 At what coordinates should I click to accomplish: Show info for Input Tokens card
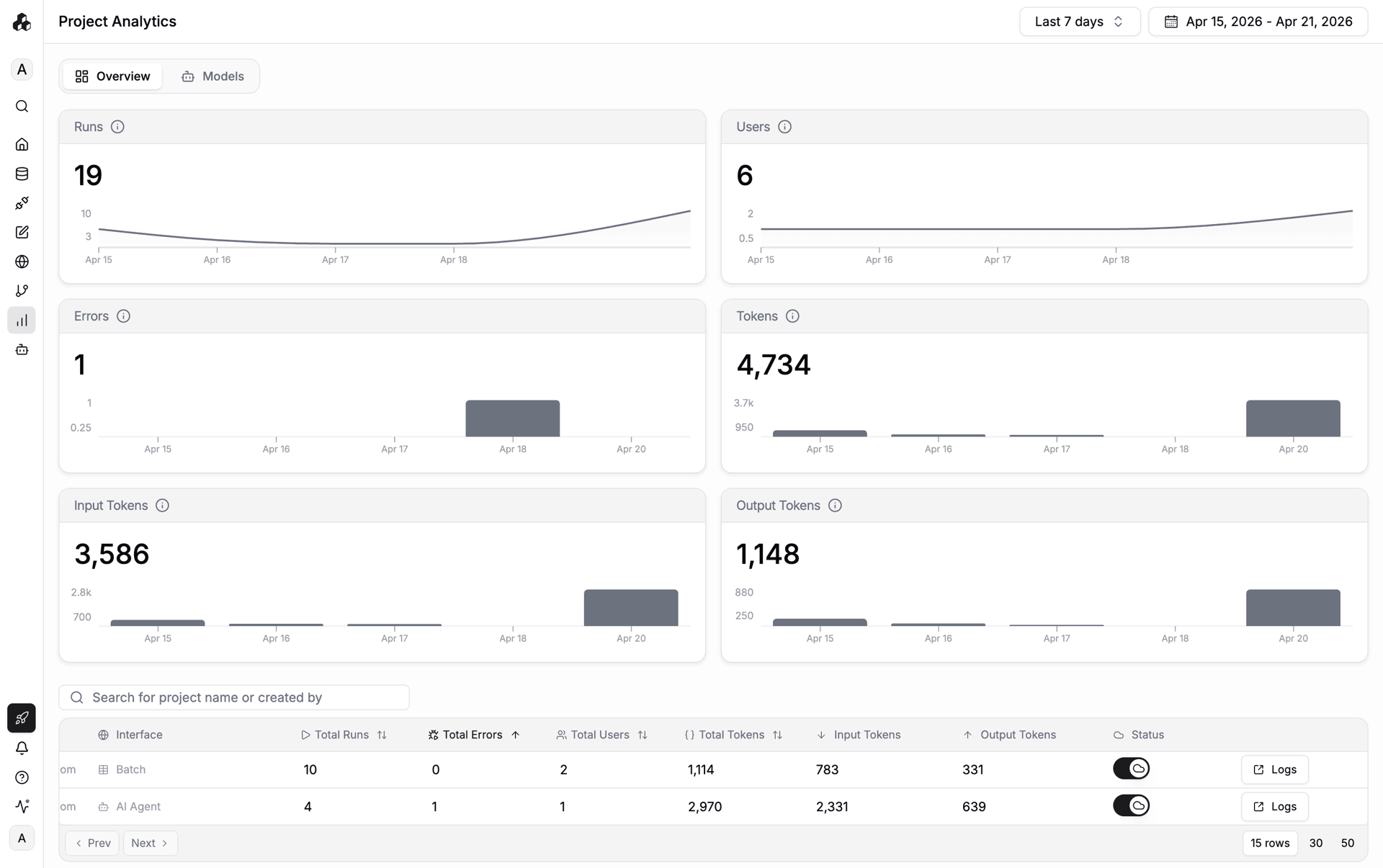click(x=162, y=506)
